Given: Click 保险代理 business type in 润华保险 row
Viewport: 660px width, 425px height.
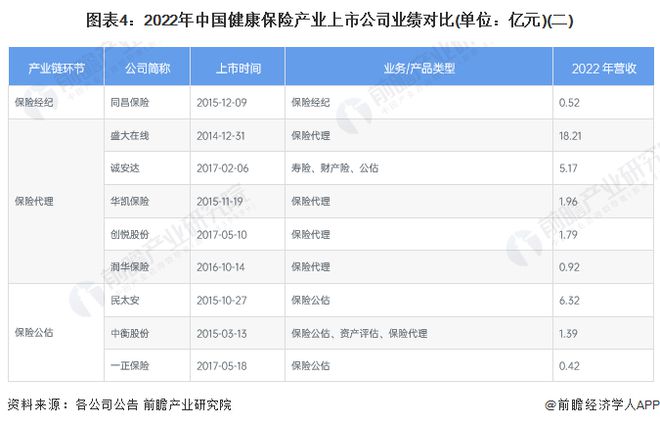Looking at the screenshot, I should [311, 267].
